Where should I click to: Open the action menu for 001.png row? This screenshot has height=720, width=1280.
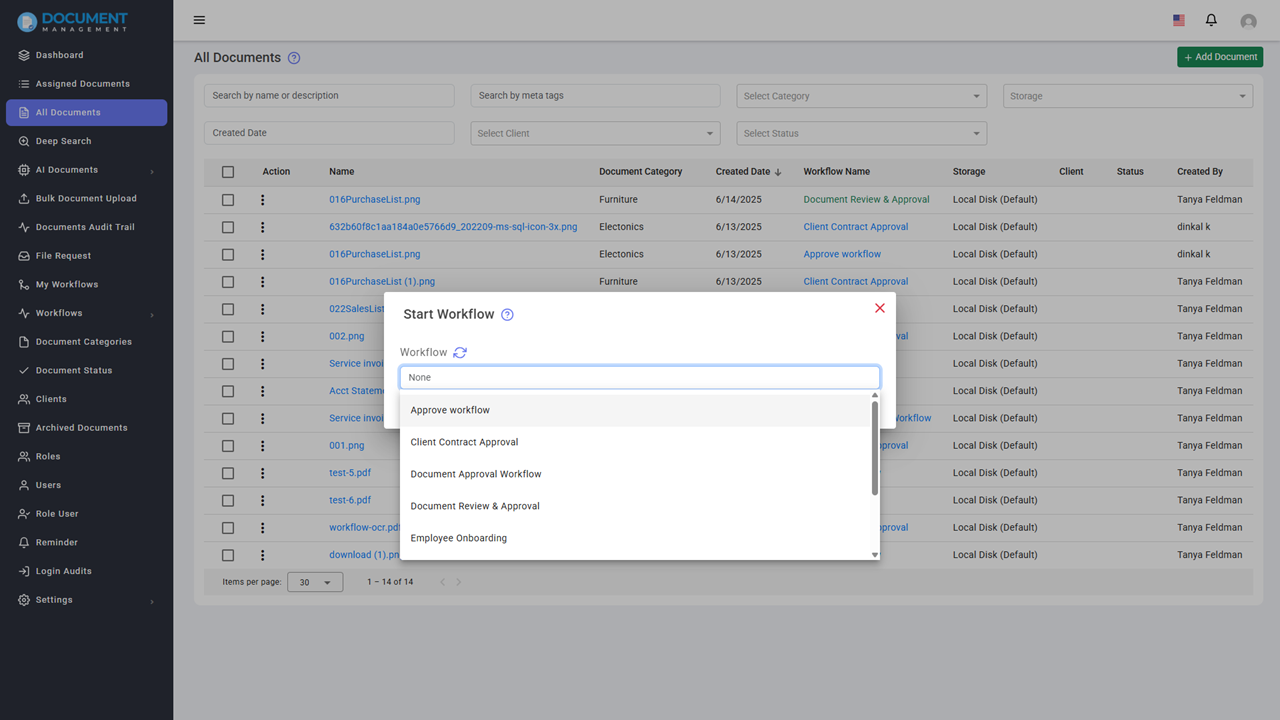click(x=263, y=446)
